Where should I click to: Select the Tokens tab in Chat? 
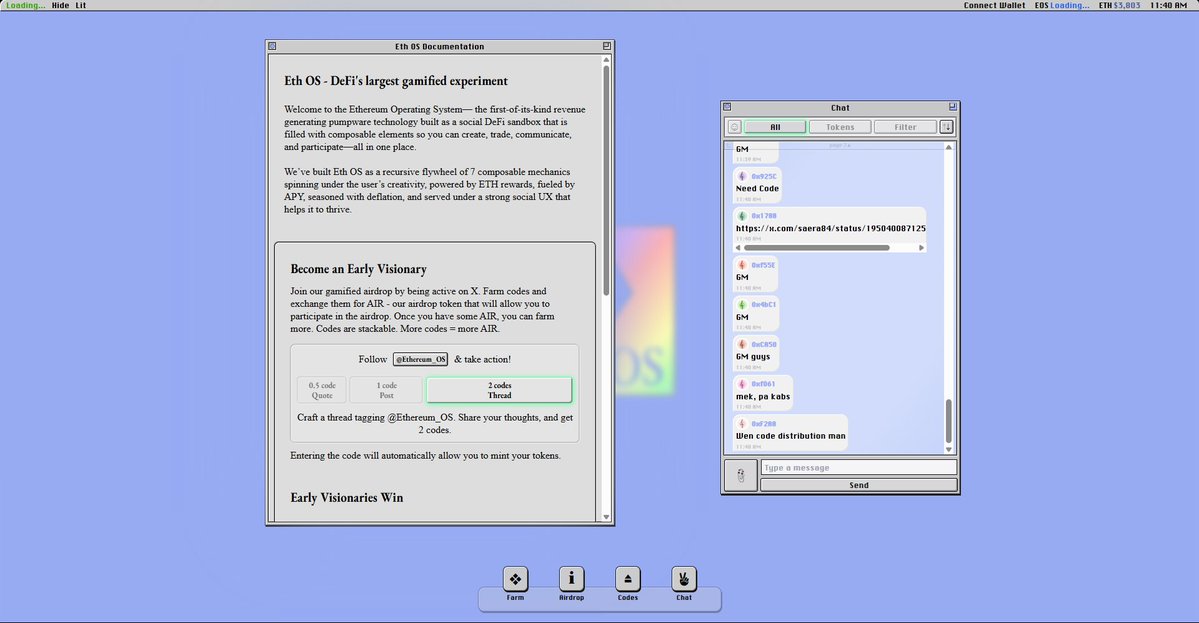[840, 127]
